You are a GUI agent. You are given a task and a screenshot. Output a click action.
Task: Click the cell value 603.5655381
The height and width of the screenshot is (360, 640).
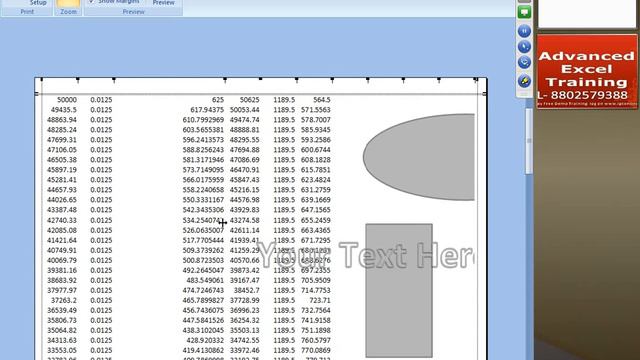[203, 130]
